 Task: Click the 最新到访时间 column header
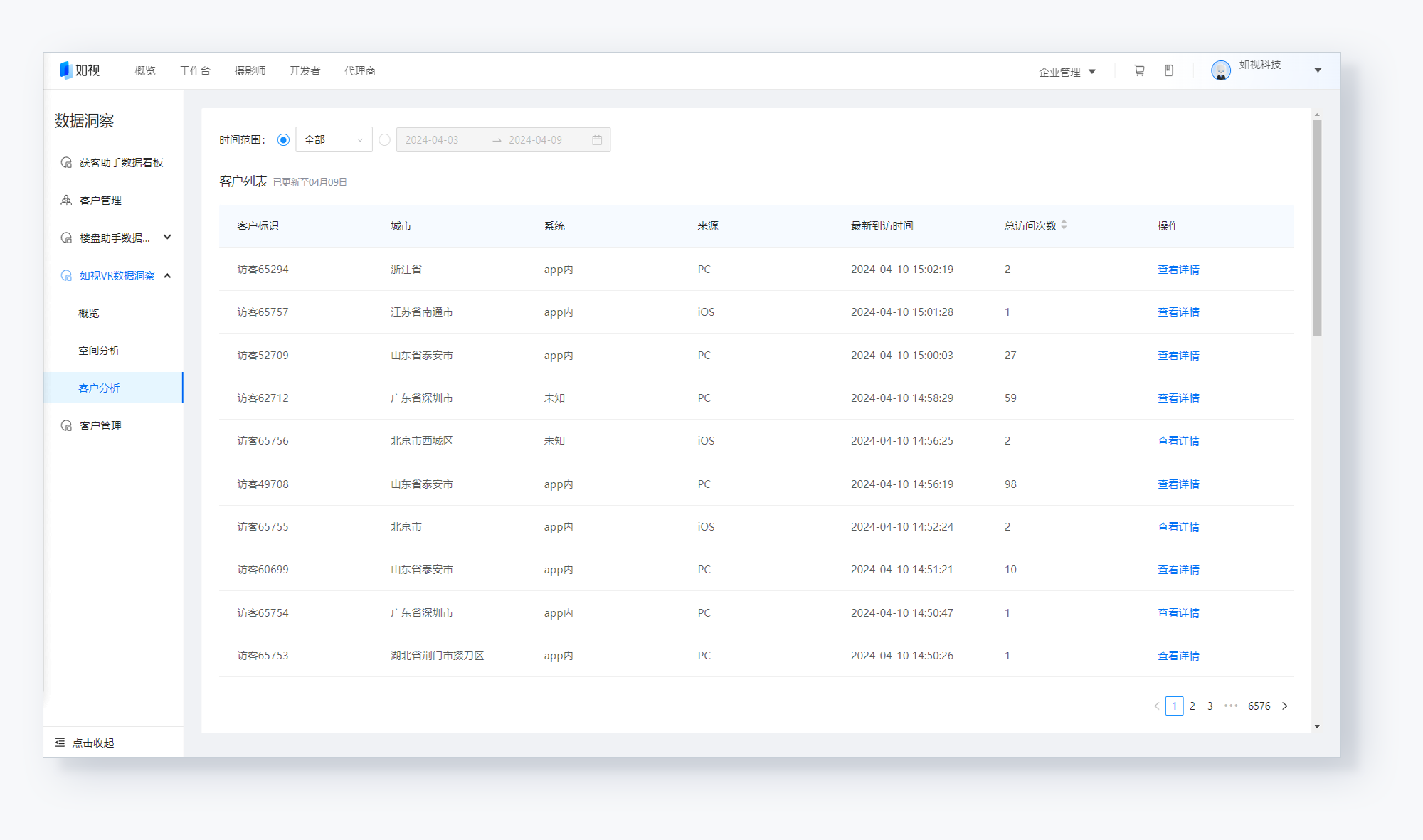point(882,226)
